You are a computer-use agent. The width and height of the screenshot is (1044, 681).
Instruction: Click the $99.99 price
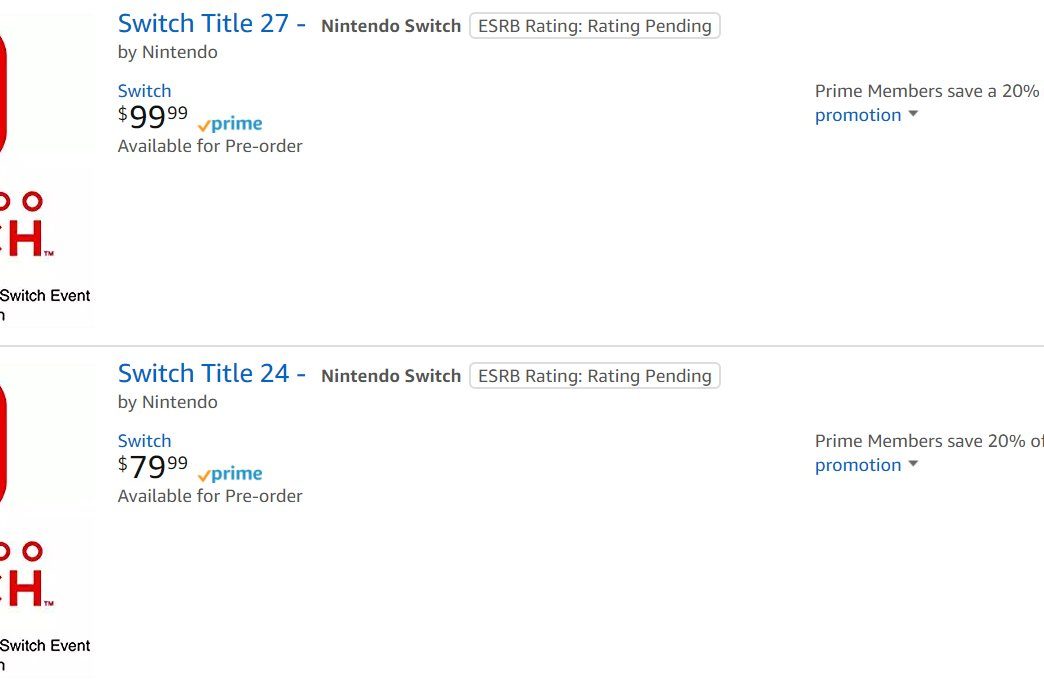point(153,117)
